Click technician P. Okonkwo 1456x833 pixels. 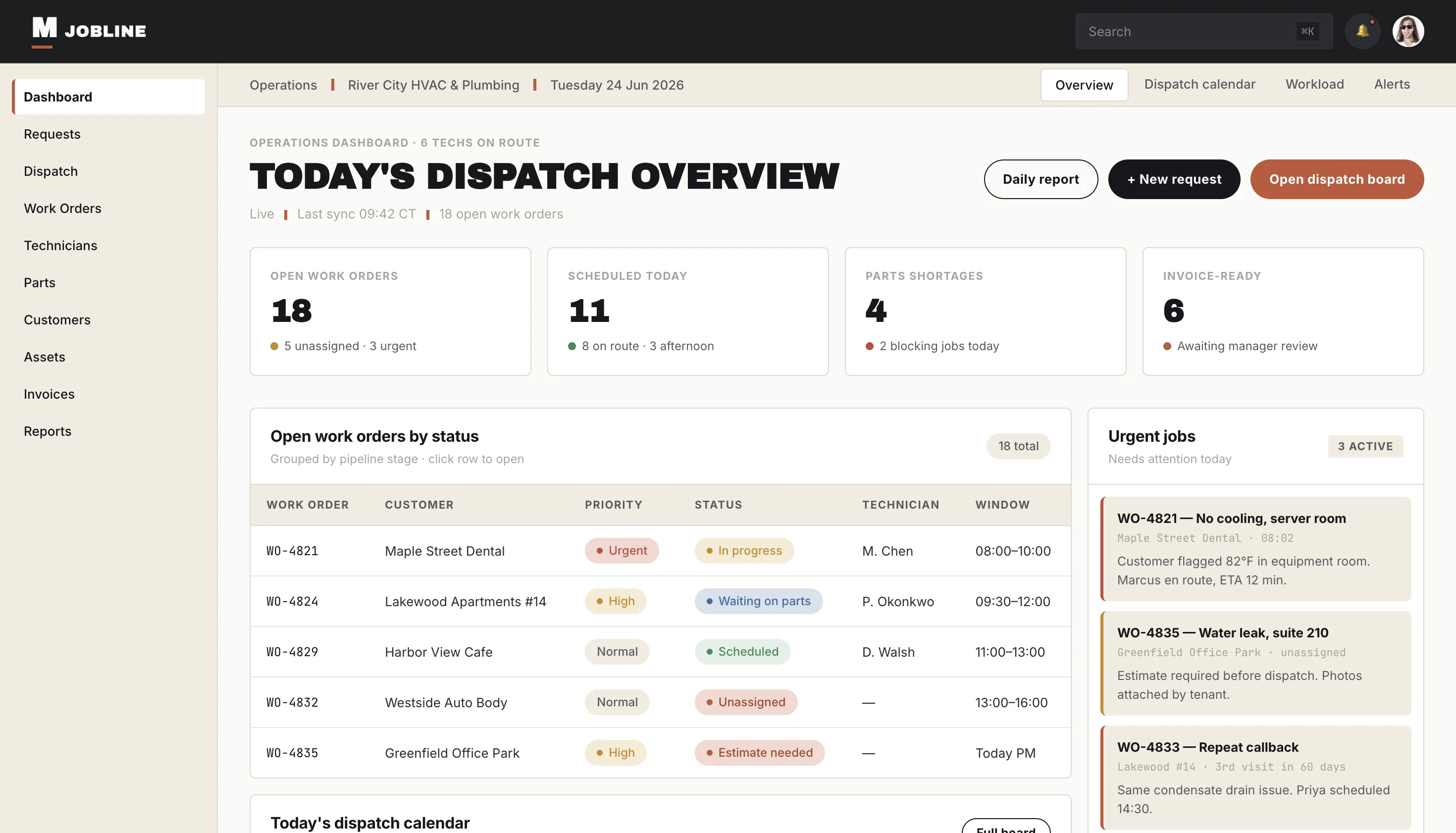pyautogui.click(x=898, y=601)
